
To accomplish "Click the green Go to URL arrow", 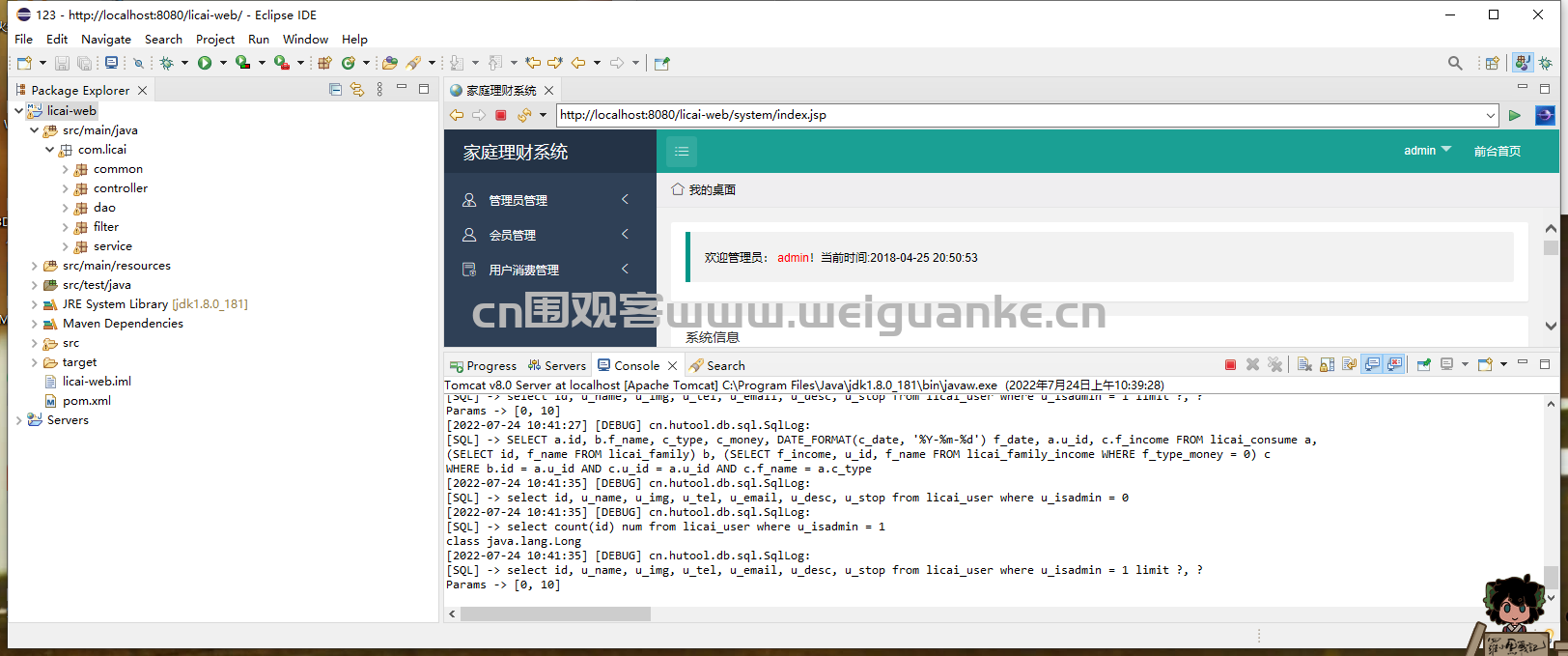I will 1515,115.
